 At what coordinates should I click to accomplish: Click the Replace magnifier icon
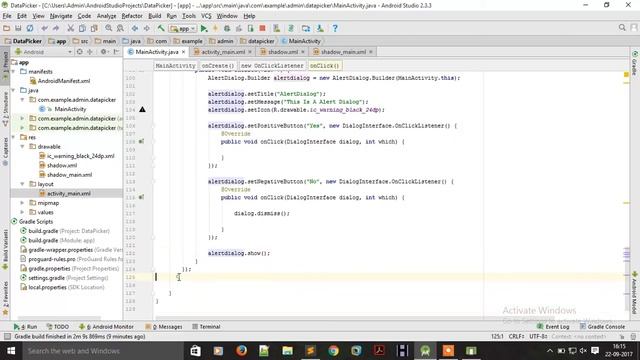click(x=120, y=28)
